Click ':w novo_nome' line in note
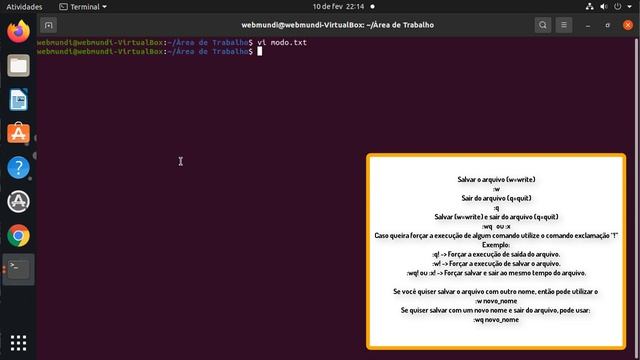 click(496, 301)
